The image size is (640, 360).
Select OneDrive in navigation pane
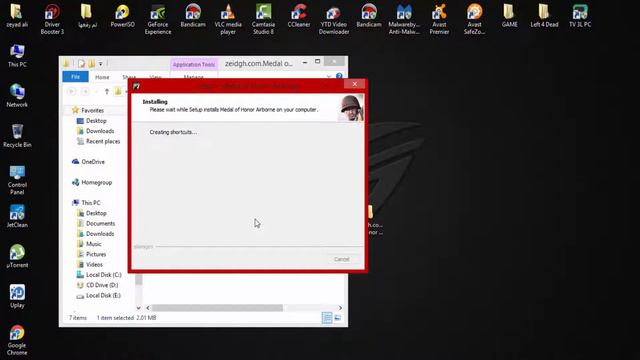[x=88, y=162]
